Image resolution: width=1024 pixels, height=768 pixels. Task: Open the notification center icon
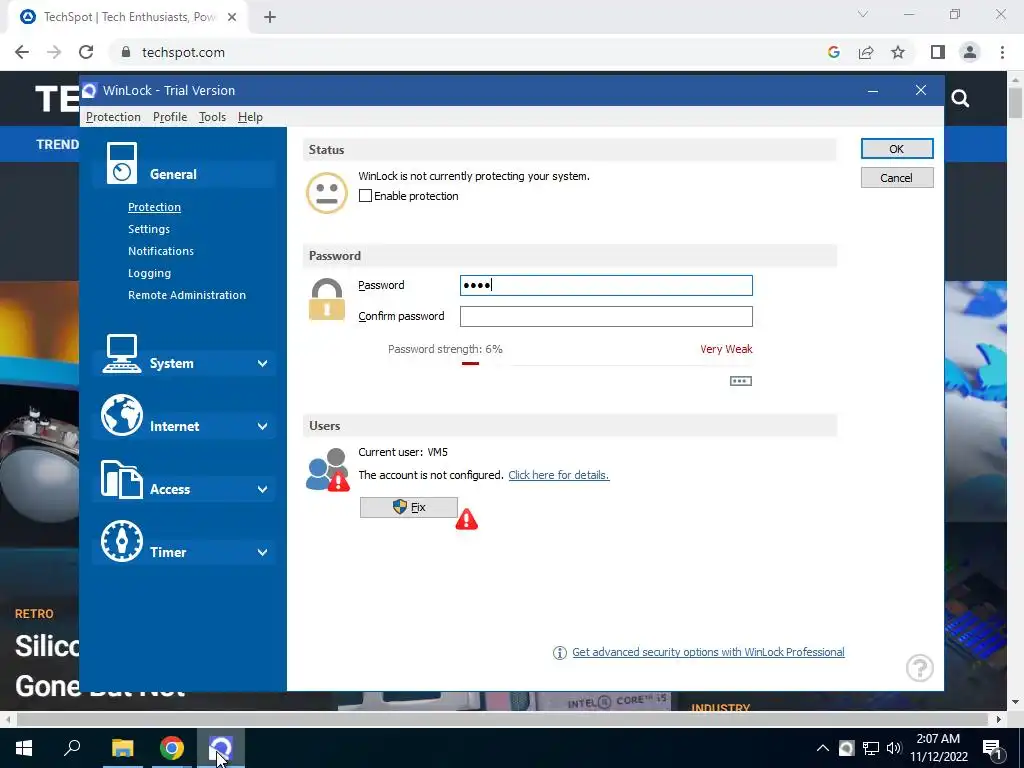point(992,748)
